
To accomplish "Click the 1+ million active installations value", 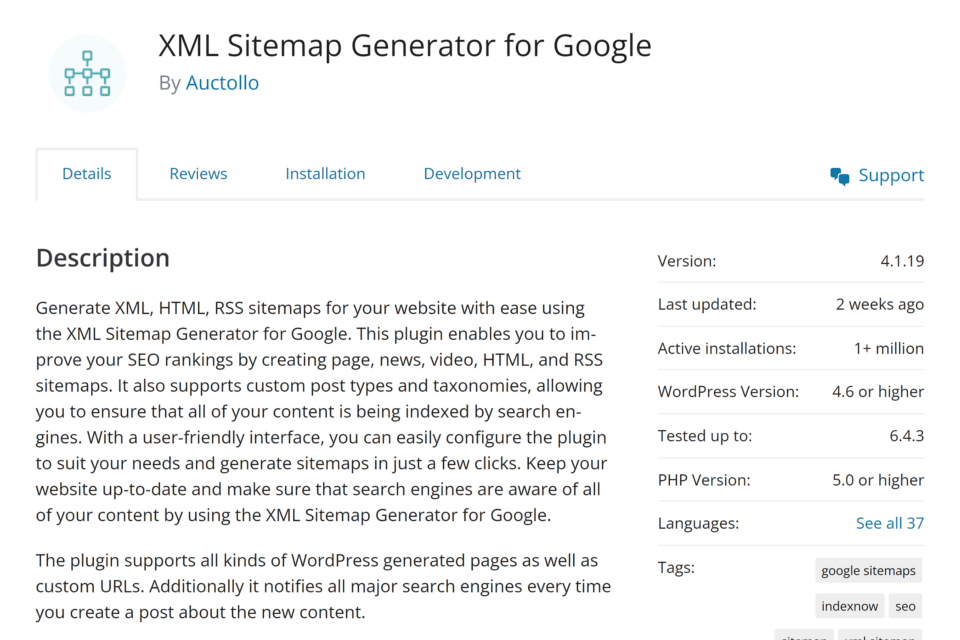I will (888, 348).
